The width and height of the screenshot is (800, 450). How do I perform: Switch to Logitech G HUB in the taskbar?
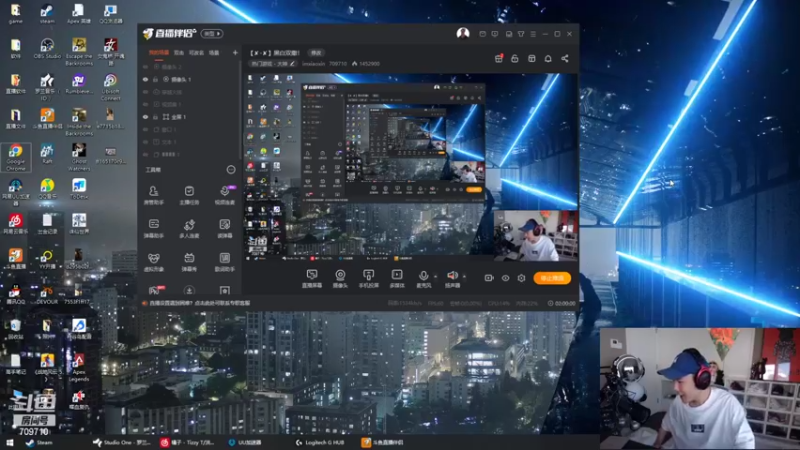pyautogui.click(x=319, y=442)
